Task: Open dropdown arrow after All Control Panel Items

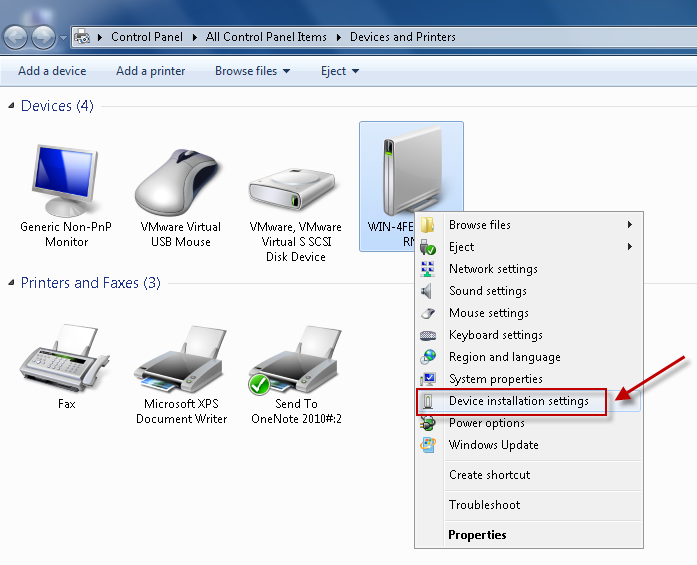Action: [338, 37]
